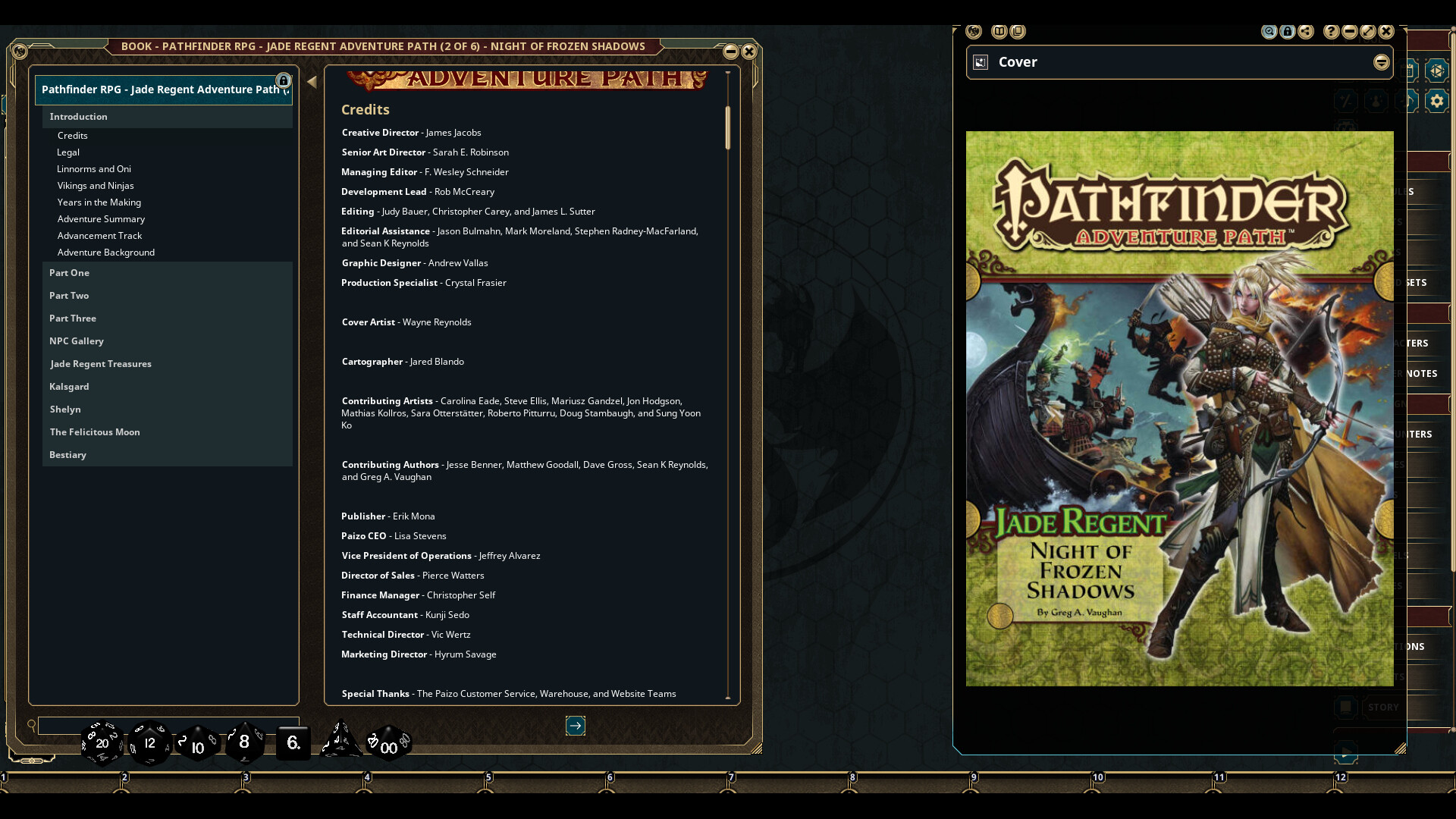Open the settings gear in sidebar
The width and height of the screenshot is (1456, 819).
pos(1436,101)
